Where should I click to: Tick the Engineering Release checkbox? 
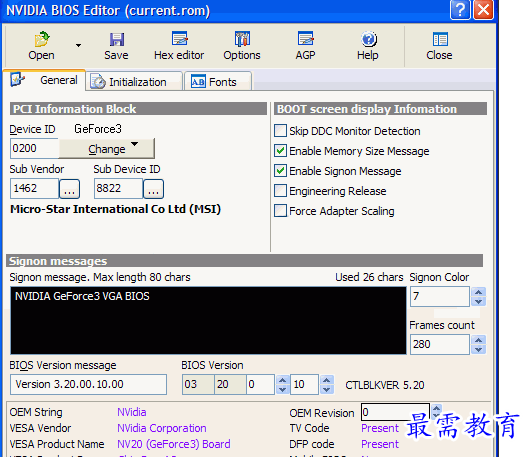[x=280, y=191]
